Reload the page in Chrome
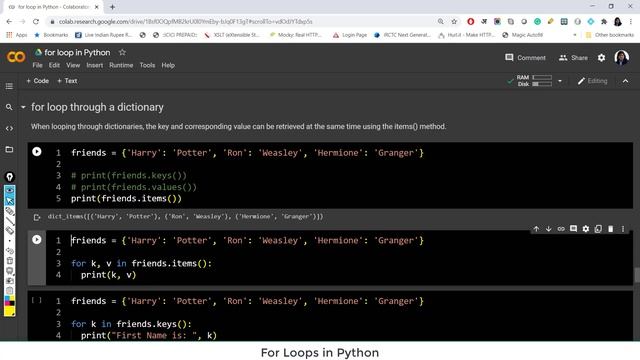640x360 pixels. click(x=36, y=21)
